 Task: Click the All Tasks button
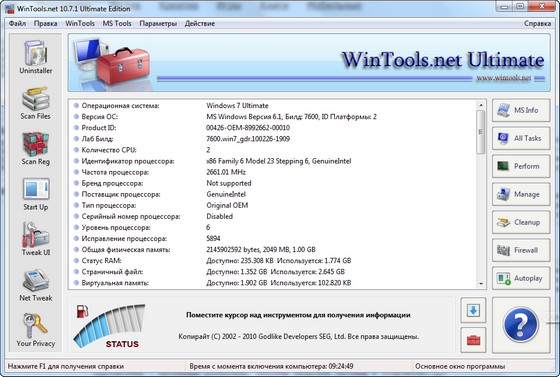(521, 138)
